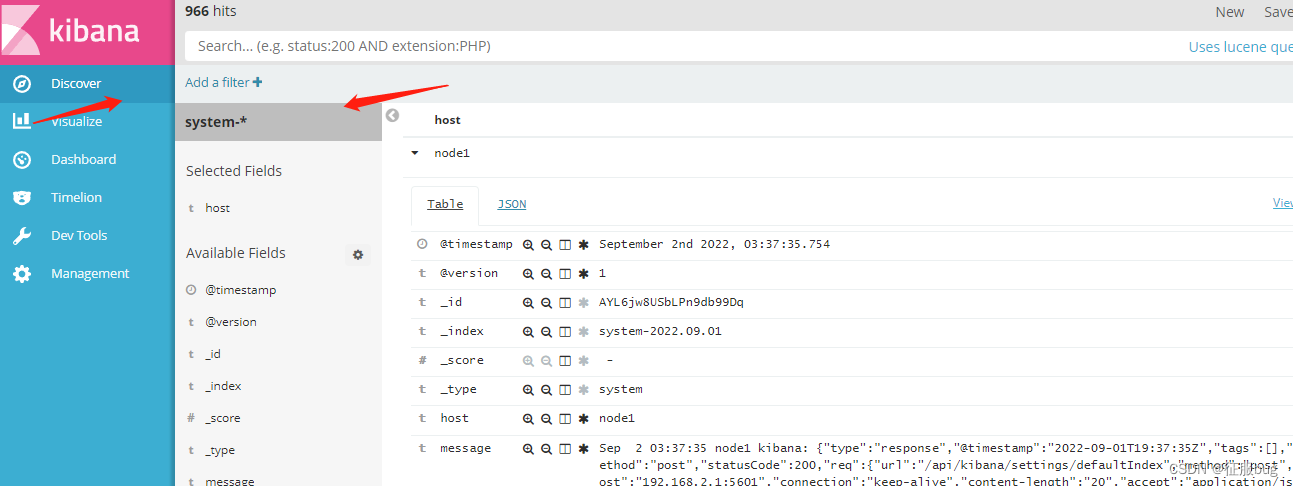Filter for value in @version row
The image size is (1293, 486).
click(x=528, y=273)
